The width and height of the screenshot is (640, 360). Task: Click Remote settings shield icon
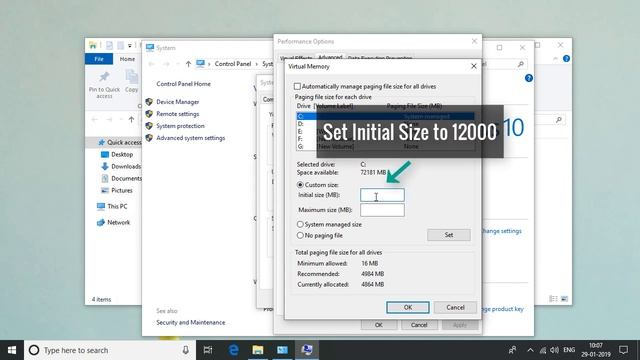coord(149,114)
